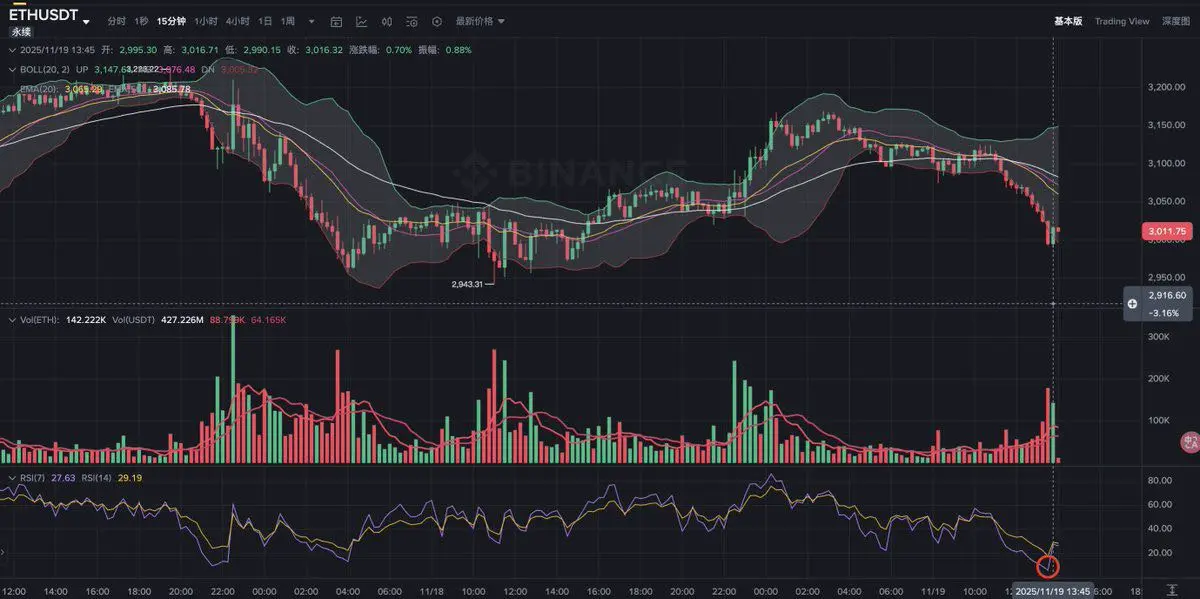Open the technical indicators line-chart icon
The height and width of the screenshot is (599, 1200).
coord(361,21)
